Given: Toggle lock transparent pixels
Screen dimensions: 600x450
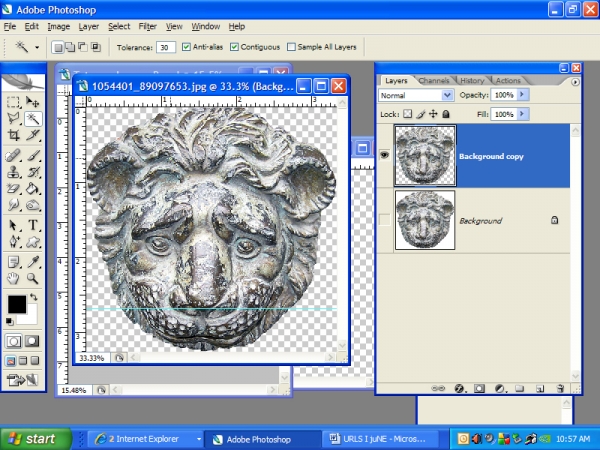Looking at the screenshot, I should coord(408,114).
